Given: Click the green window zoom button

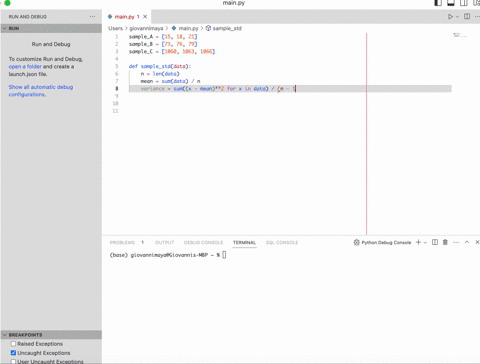Looking at the screenshot, I should point(7,3).
